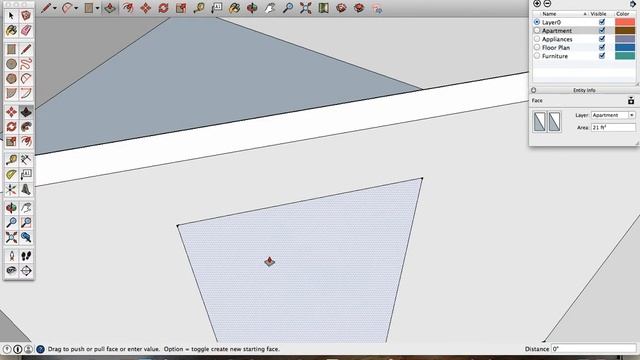
Task: Select the Position Camera tool in left palette
Action: [x=11, y=256]
